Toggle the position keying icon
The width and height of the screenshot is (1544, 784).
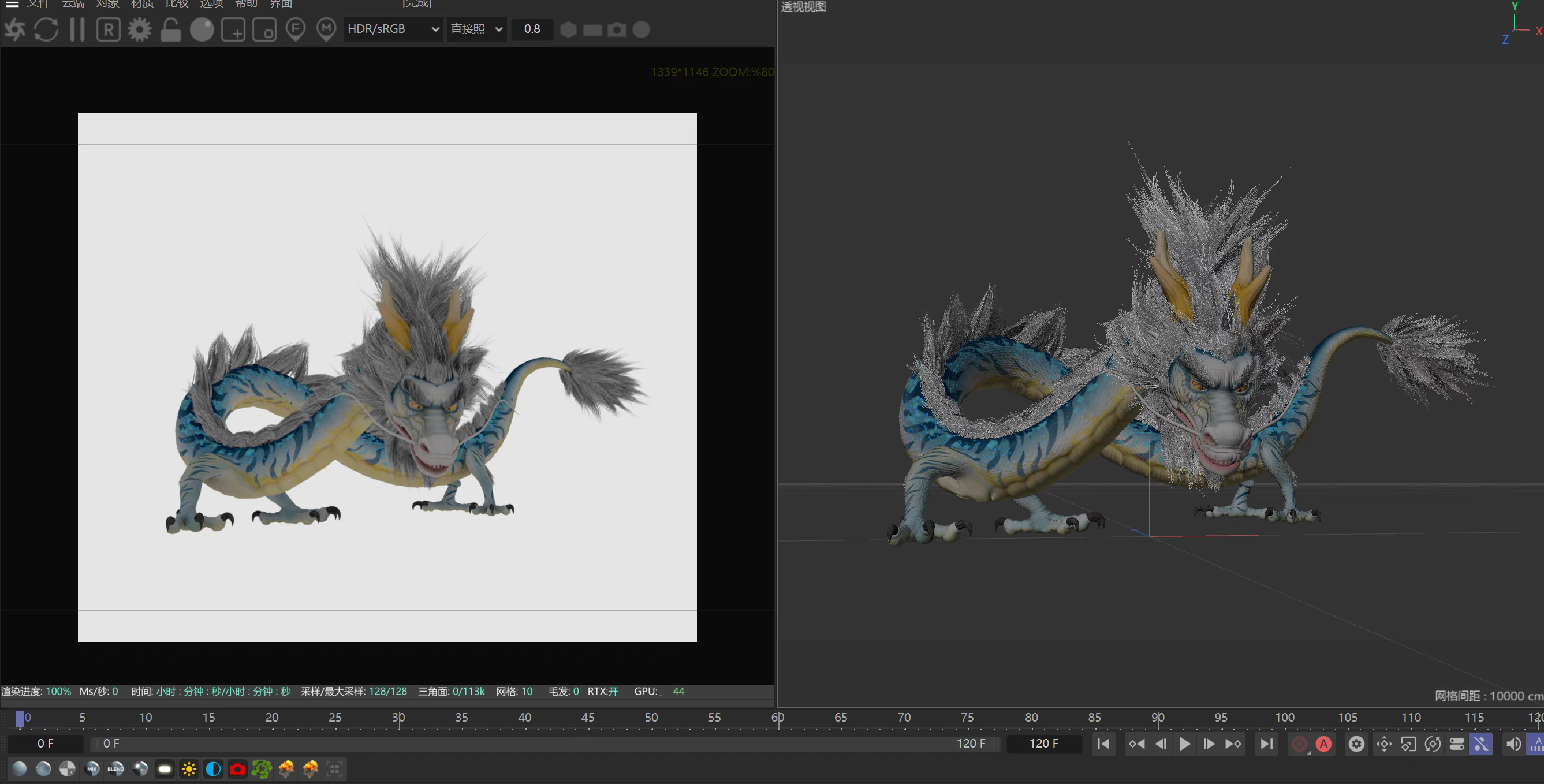coord(1384,744)
